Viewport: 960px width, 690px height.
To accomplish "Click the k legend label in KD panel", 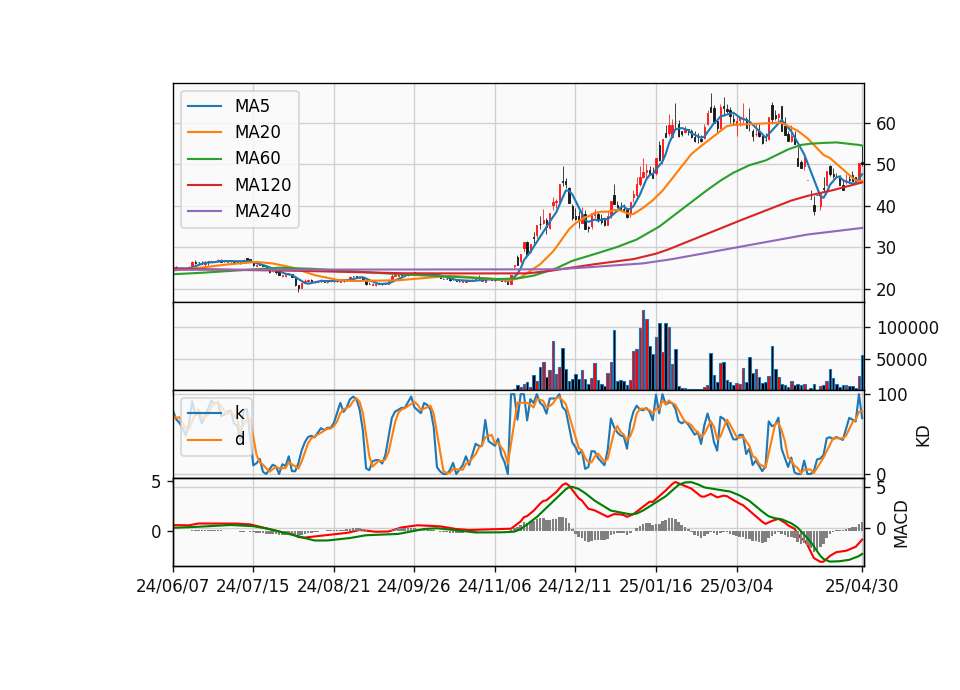I will tap(239, 413).
